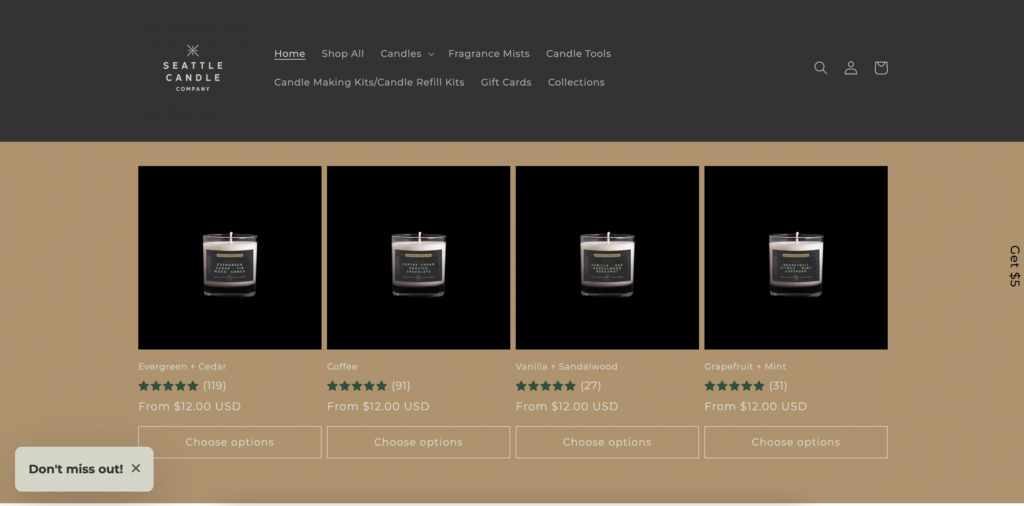The image size is (1024, 506).
Task: Navigate to Fragrance Mists
Action: coord(489,54)
